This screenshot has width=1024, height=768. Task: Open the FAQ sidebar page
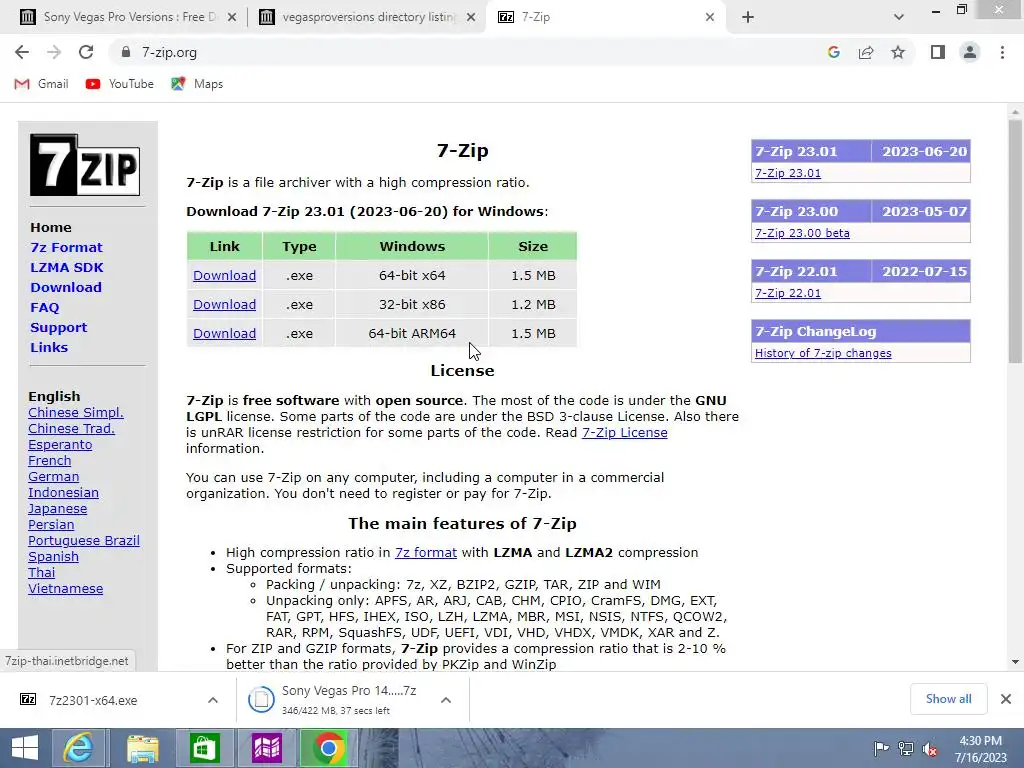coord(44,308)
